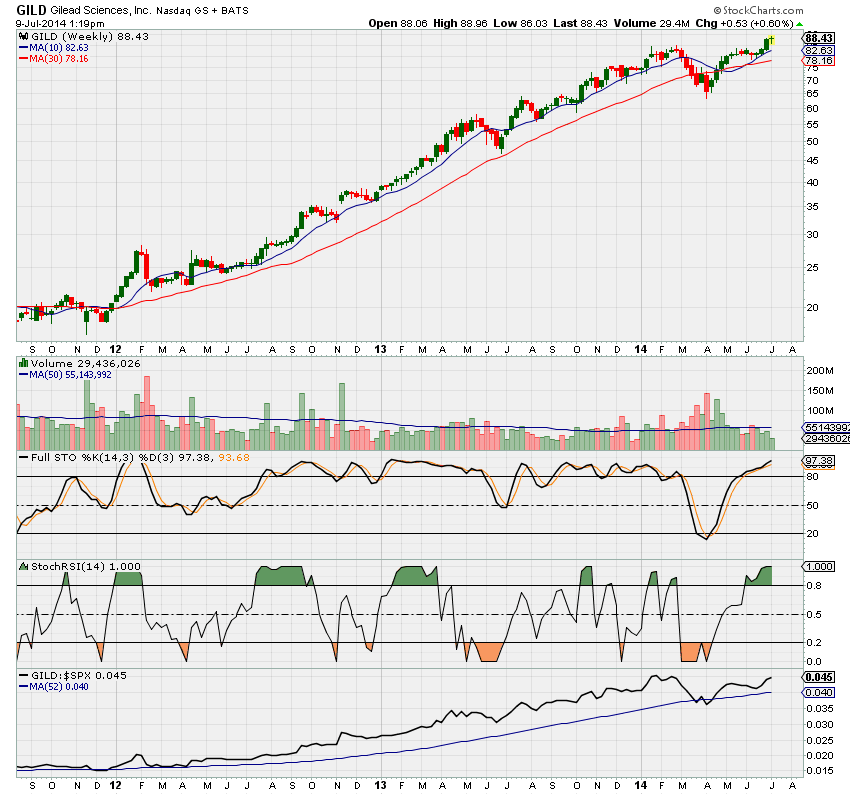Click the Low 86.03 quote value
This screenshot has height=795, width=850.
pos(520,23)
